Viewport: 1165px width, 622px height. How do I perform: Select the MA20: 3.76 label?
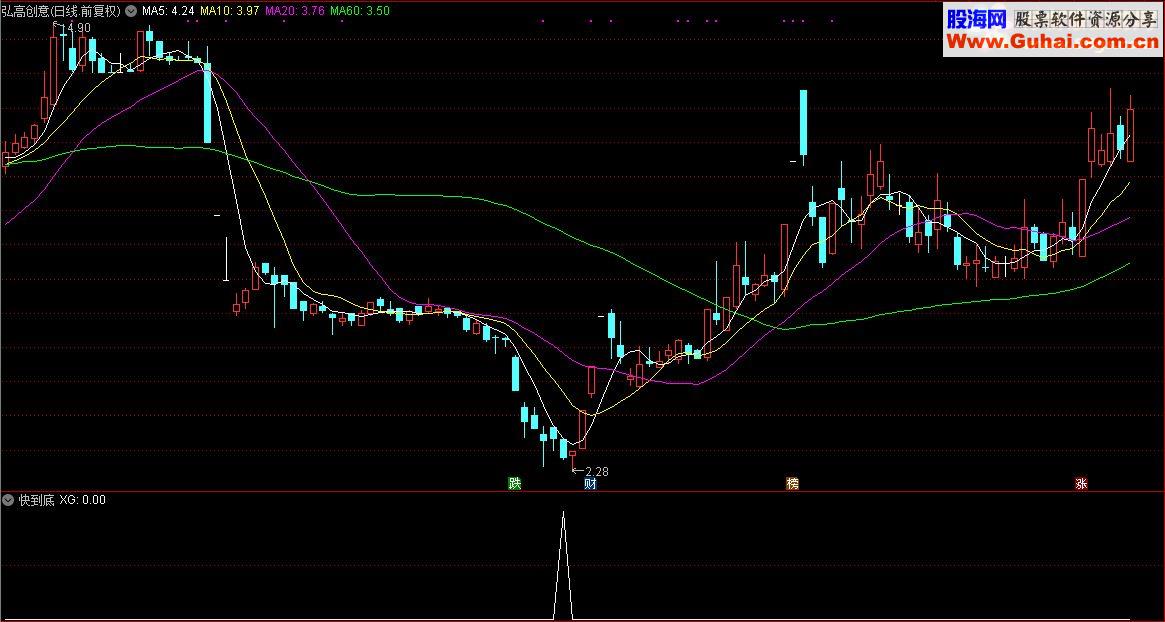click(294, 11)
